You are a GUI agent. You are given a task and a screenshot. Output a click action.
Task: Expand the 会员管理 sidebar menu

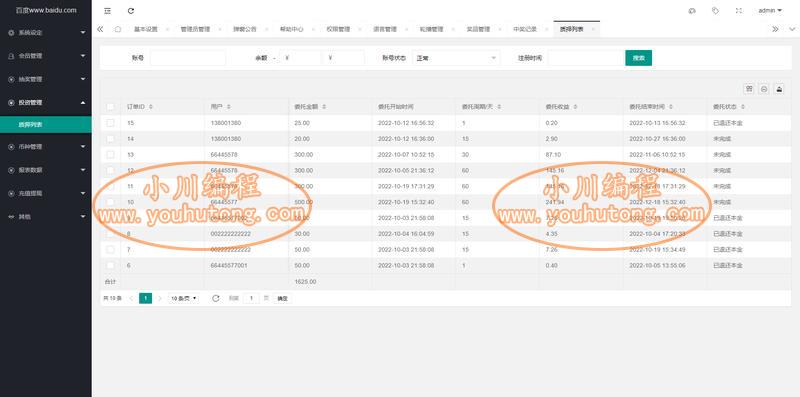[x=46, y=56]
